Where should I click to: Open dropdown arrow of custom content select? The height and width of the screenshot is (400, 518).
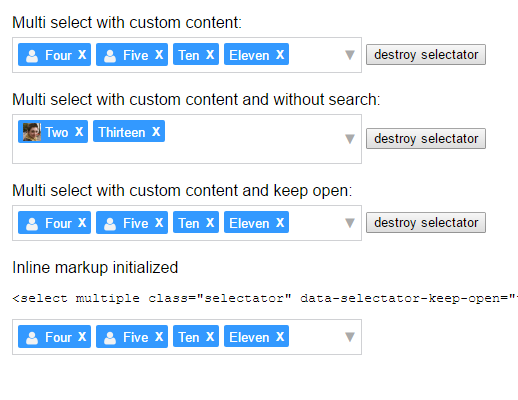[350, 55]
